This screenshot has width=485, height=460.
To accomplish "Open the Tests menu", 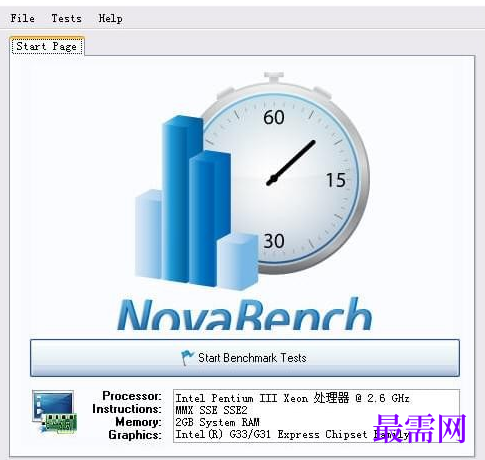I will click(x=66, y=18).
